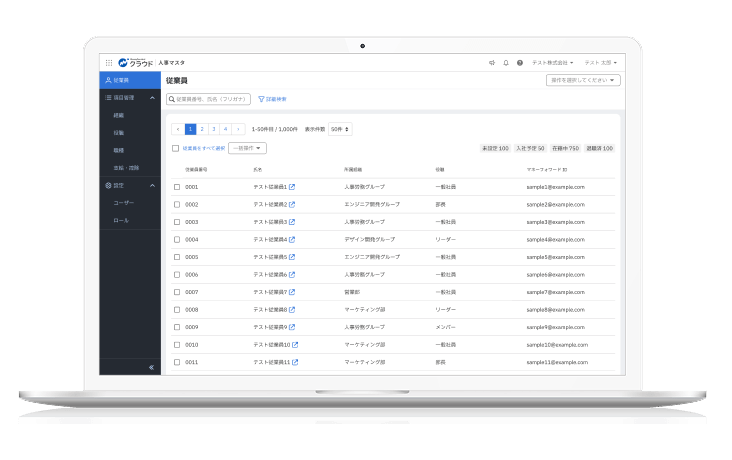This screenshot has width=732, height=460.
Task: Open the bulk operation dropdown
Action: (x=247, y=148)
